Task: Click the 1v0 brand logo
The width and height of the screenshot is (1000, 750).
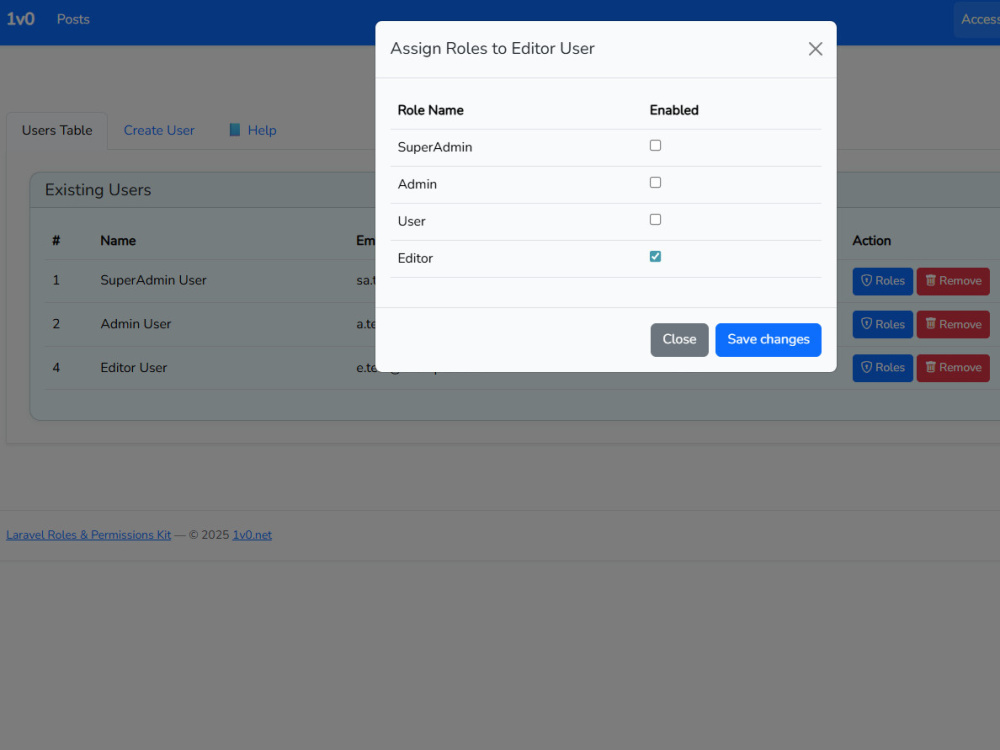Action: tap(20, 19)
